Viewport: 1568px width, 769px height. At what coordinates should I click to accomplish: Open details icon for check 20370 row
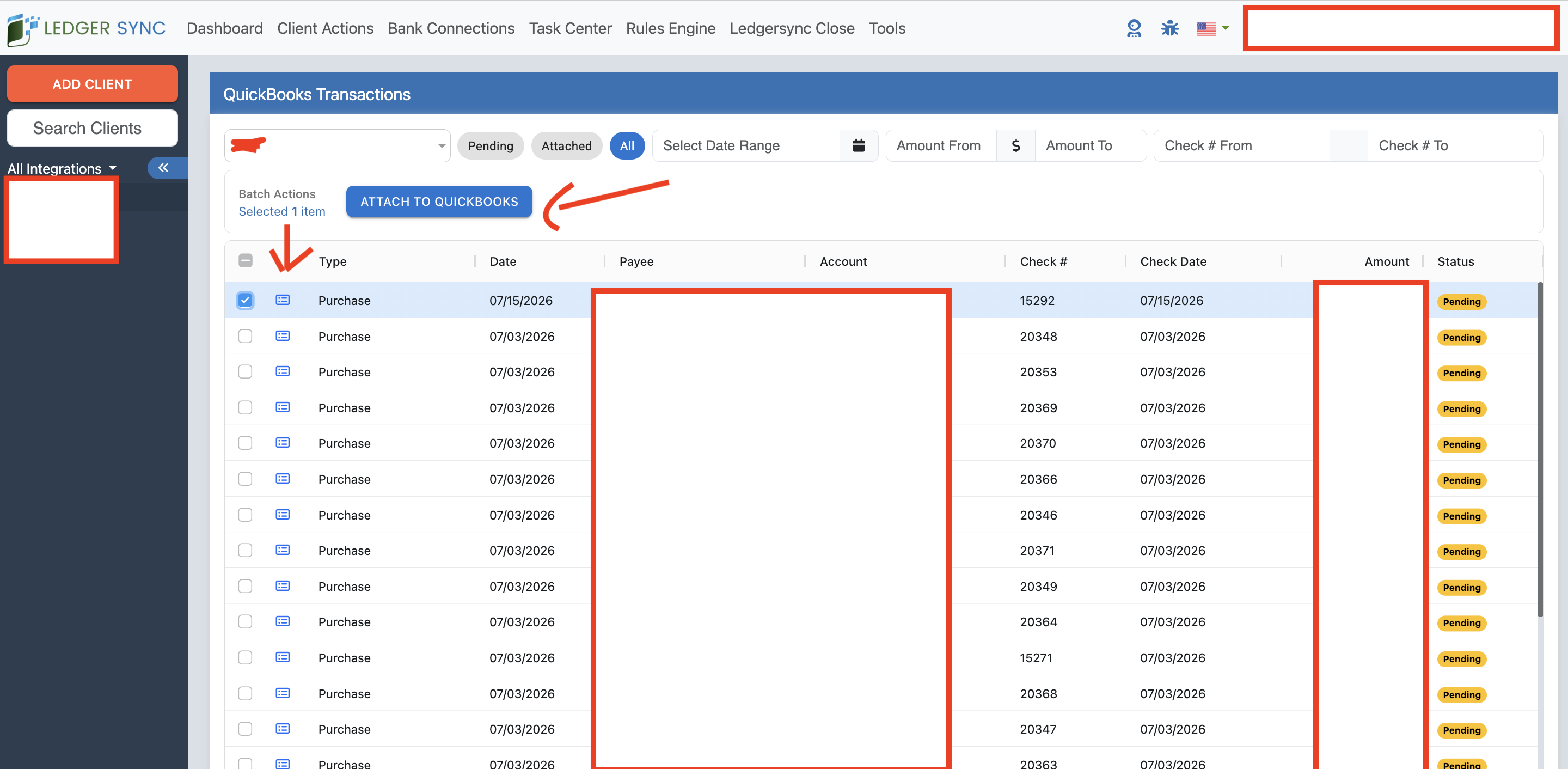click(283, 443)
